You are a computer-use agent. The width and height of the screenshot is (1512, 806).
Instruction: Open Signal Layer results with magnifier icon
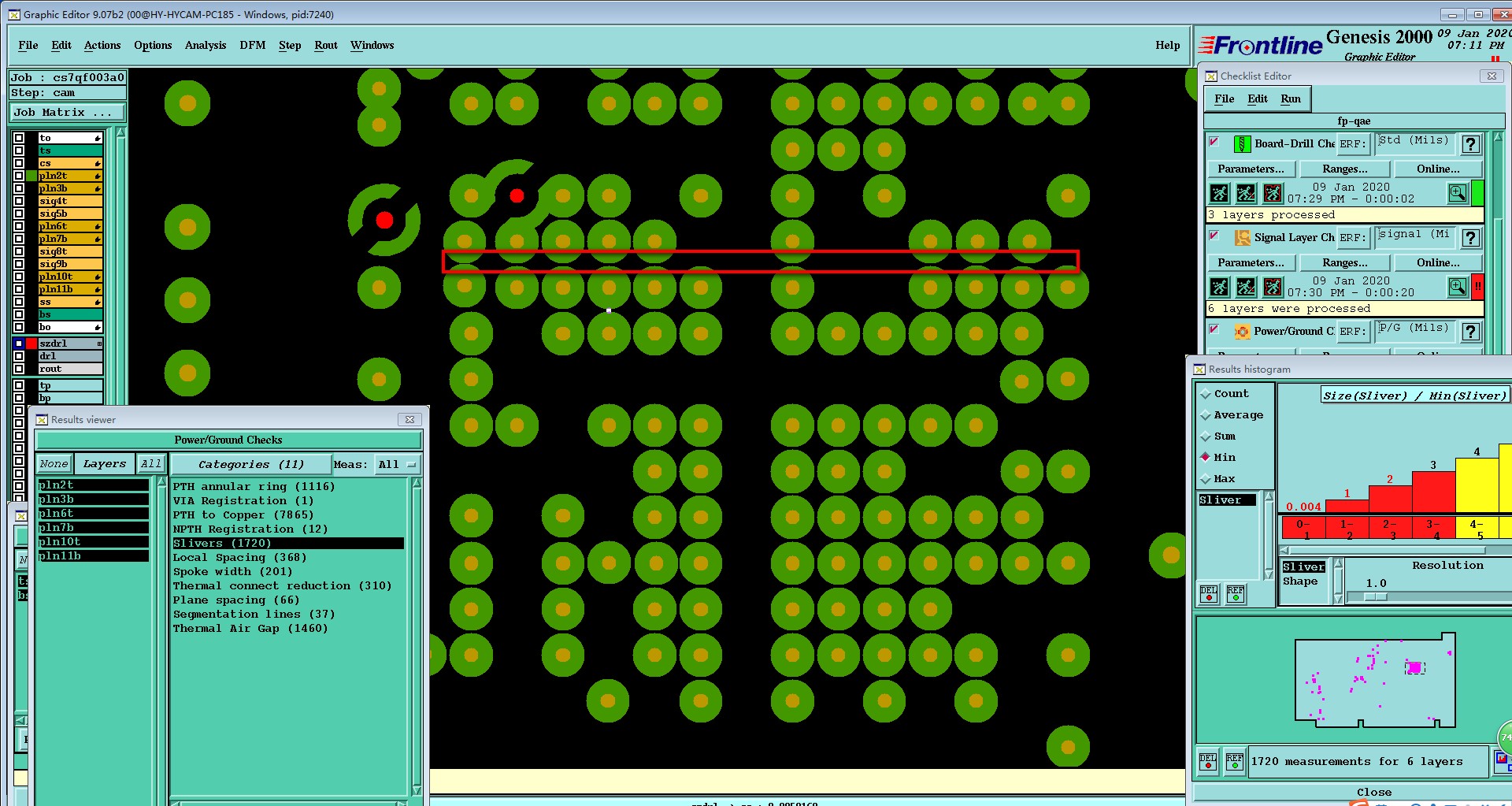1458,287
